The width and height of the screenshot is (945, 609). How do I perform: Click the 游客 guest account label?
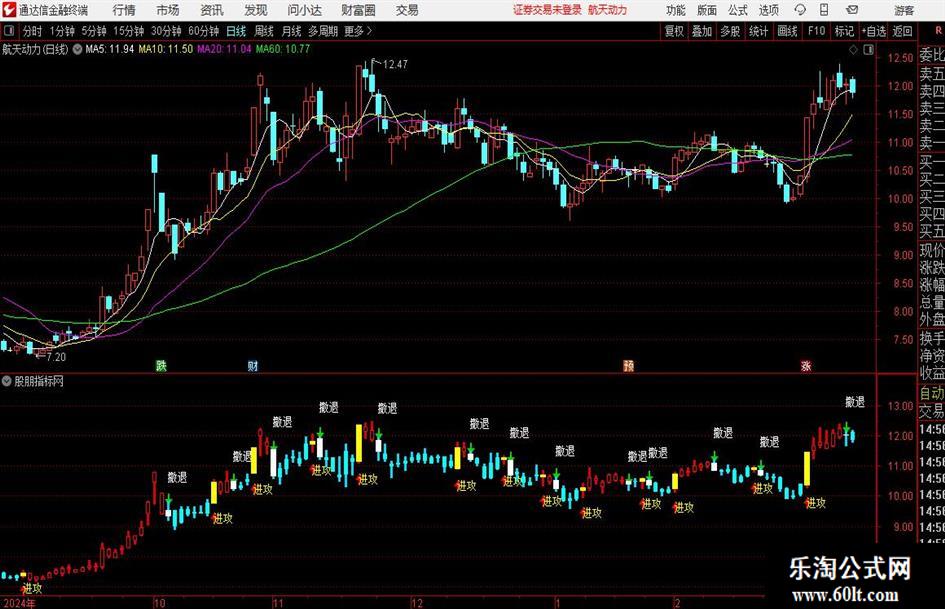click(903, 10)
